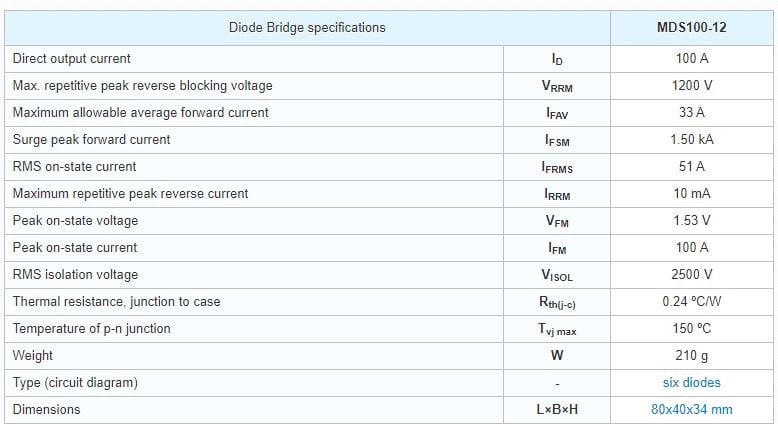
Task: Open the 80x40x34 mm dimensions link
Action: click(x=691, y=409)
